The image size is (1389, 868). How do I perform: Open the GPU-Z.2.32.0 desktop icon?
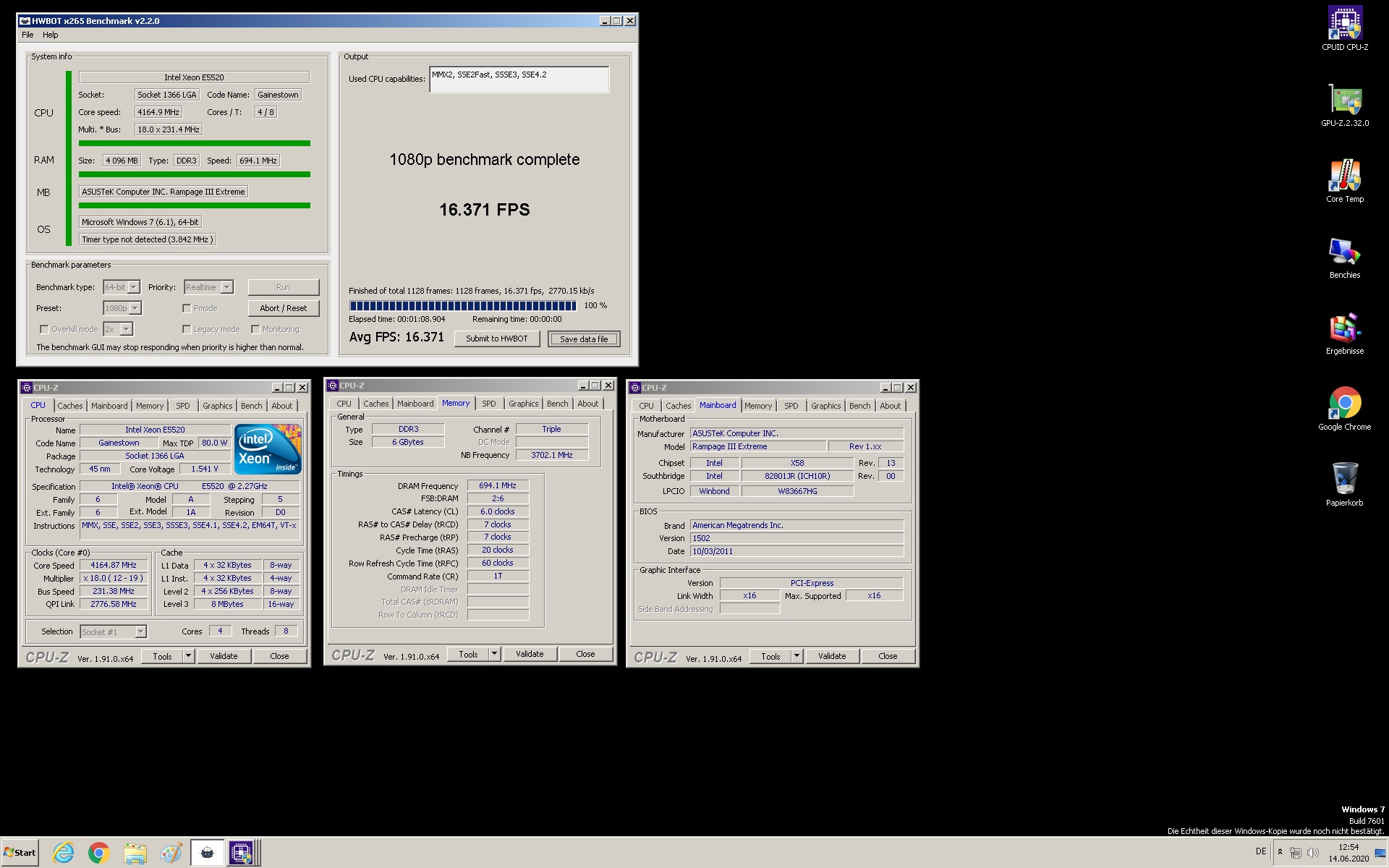[1345, 106]
